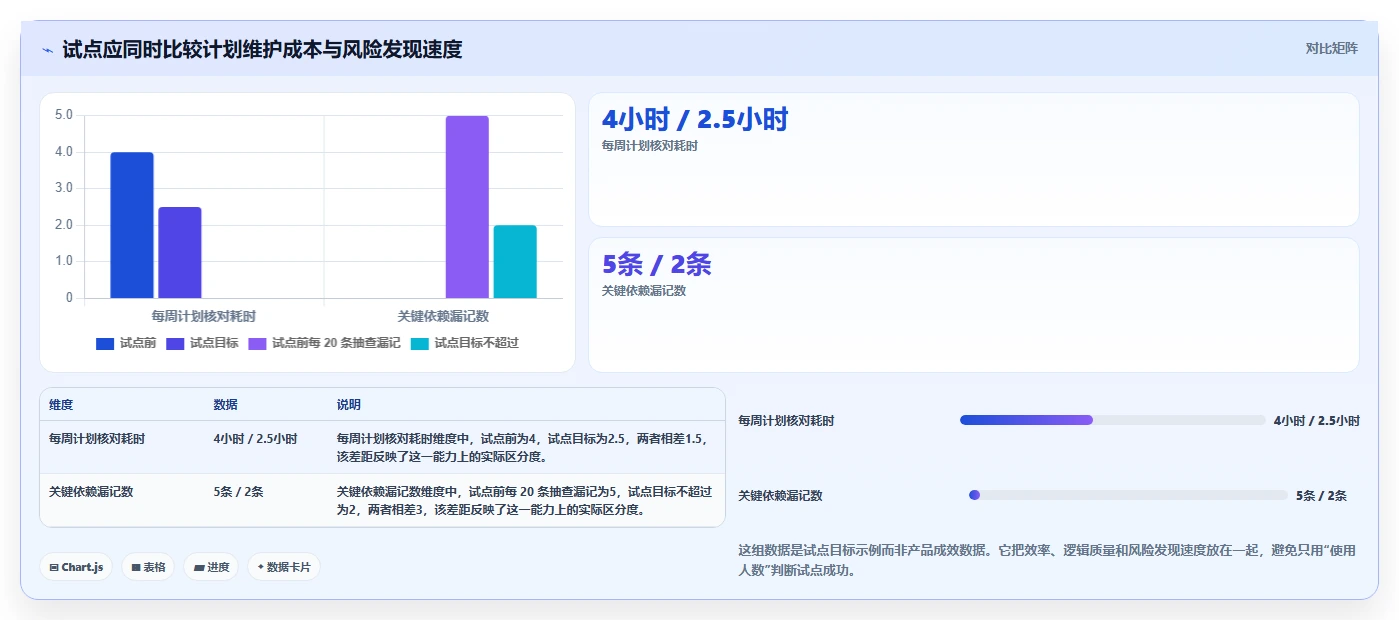Click the header title 试点应同时比较计划维护成本与风险发现速度

262,49
